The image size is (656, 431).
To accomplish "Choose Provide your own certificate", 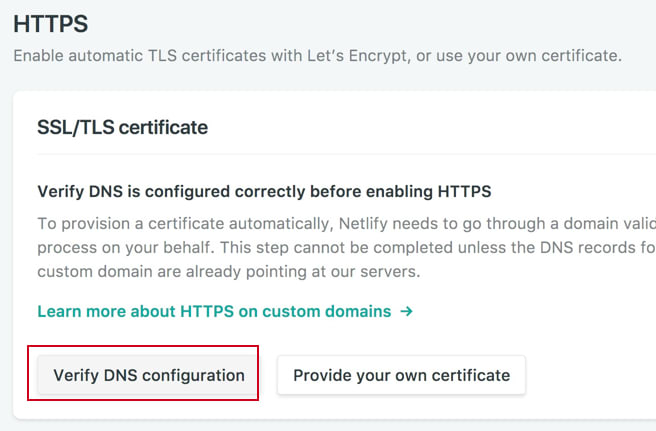I will pos(401,375).
